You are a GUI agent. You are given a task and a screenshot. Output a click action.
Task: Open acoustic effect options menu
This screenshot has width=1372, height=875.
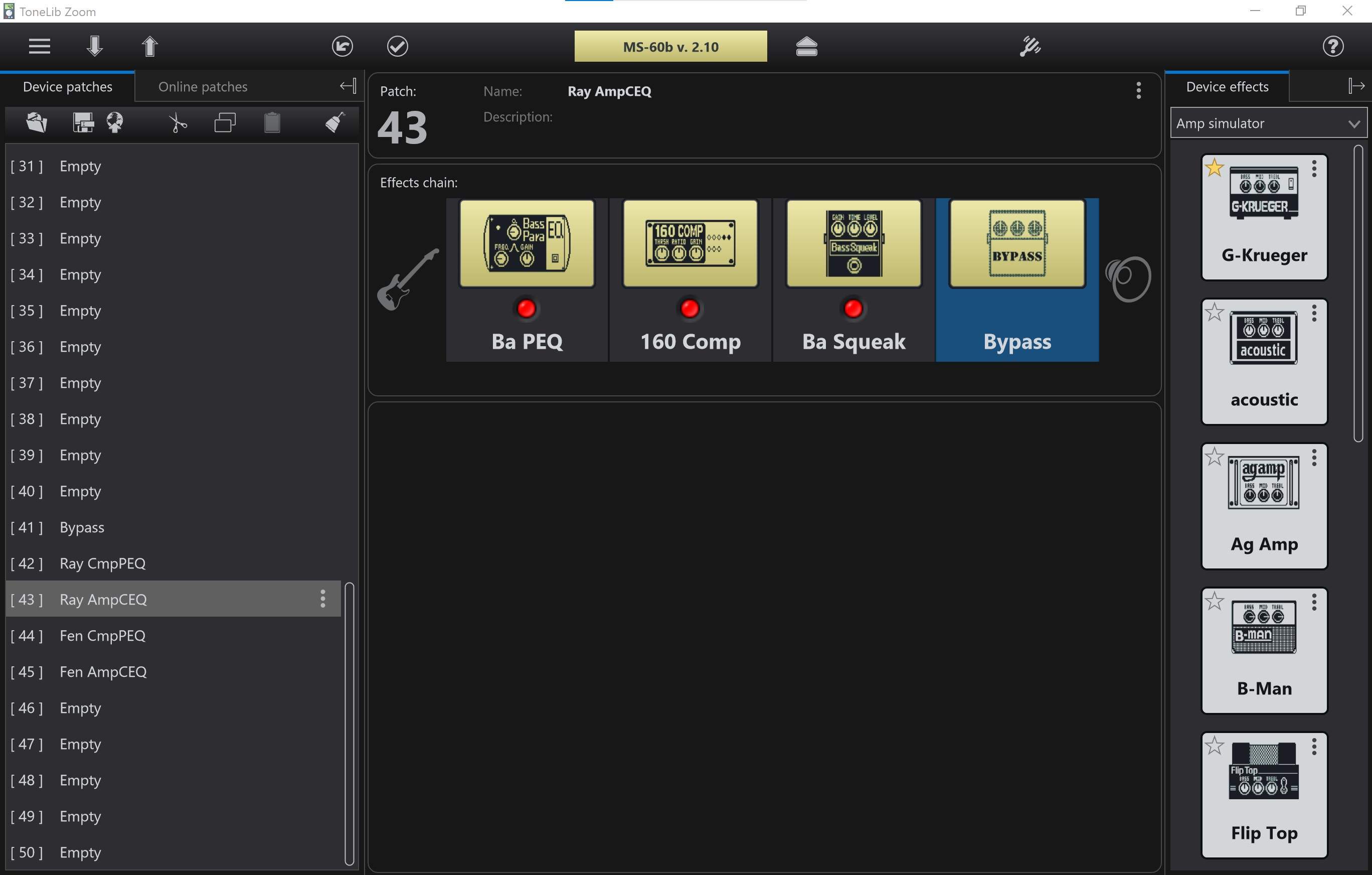1314,313
